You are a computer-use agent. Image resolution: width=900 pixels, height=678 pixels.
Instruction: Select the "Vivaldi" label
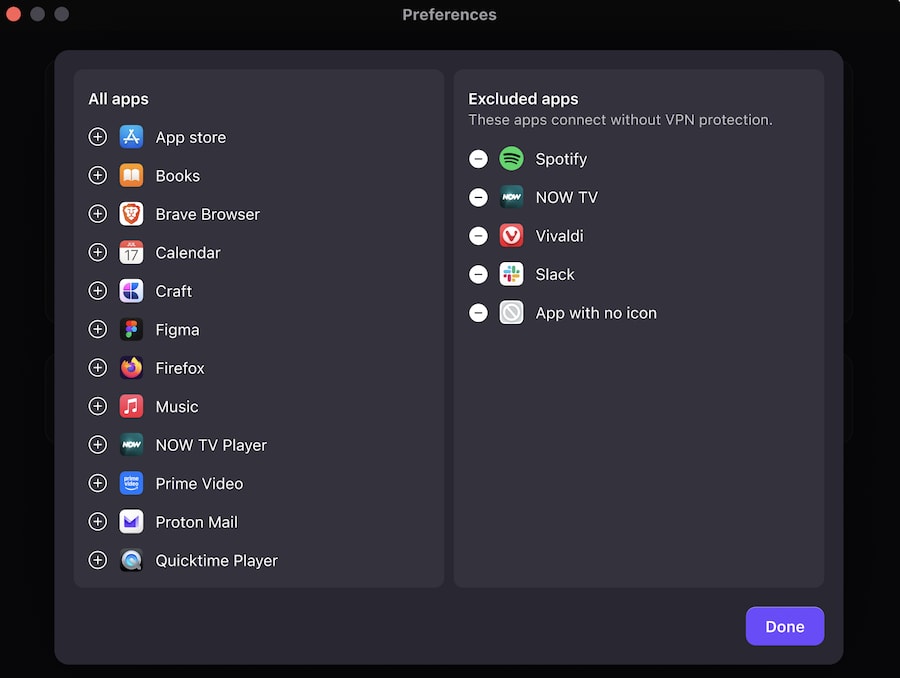pos(560,236)
